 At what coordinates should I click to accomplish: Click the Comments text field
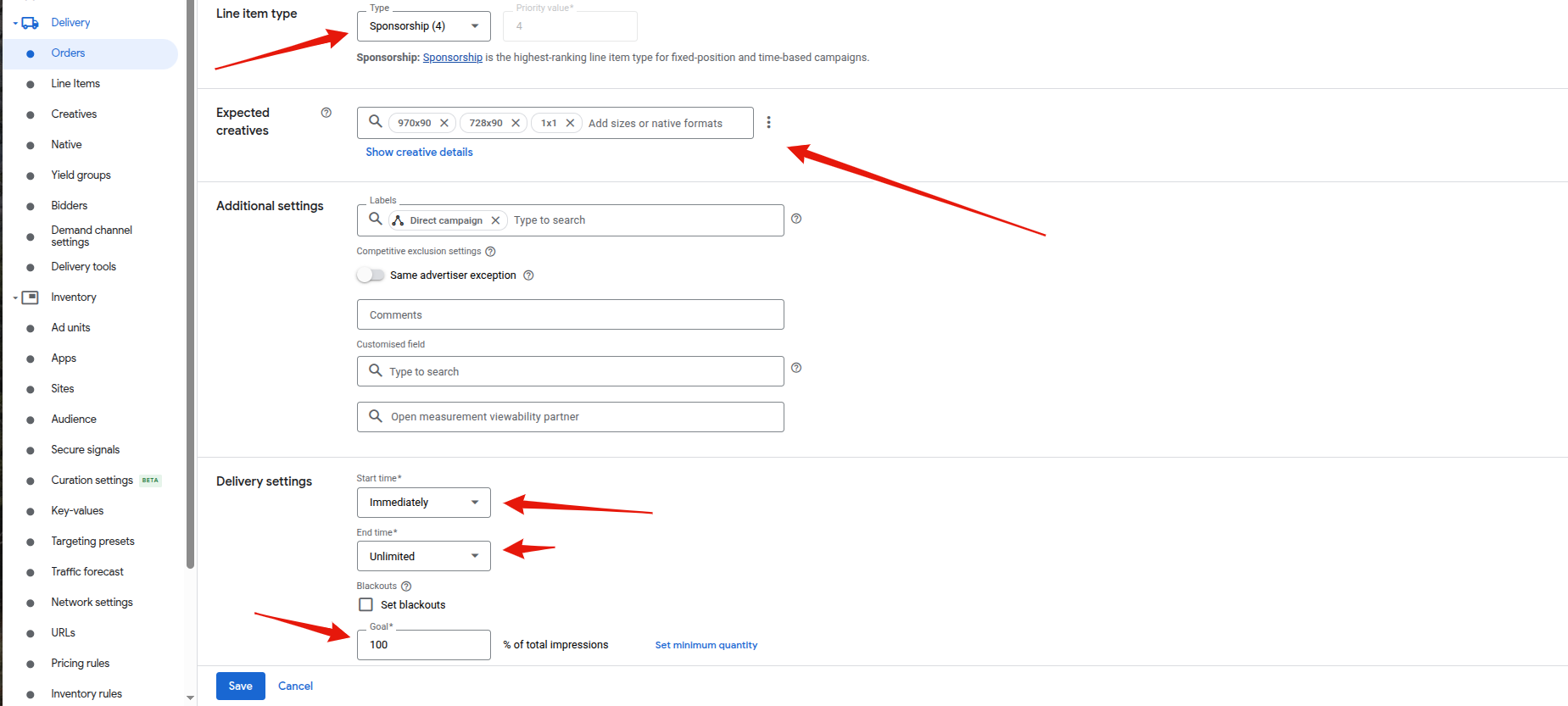pos(570,314)
